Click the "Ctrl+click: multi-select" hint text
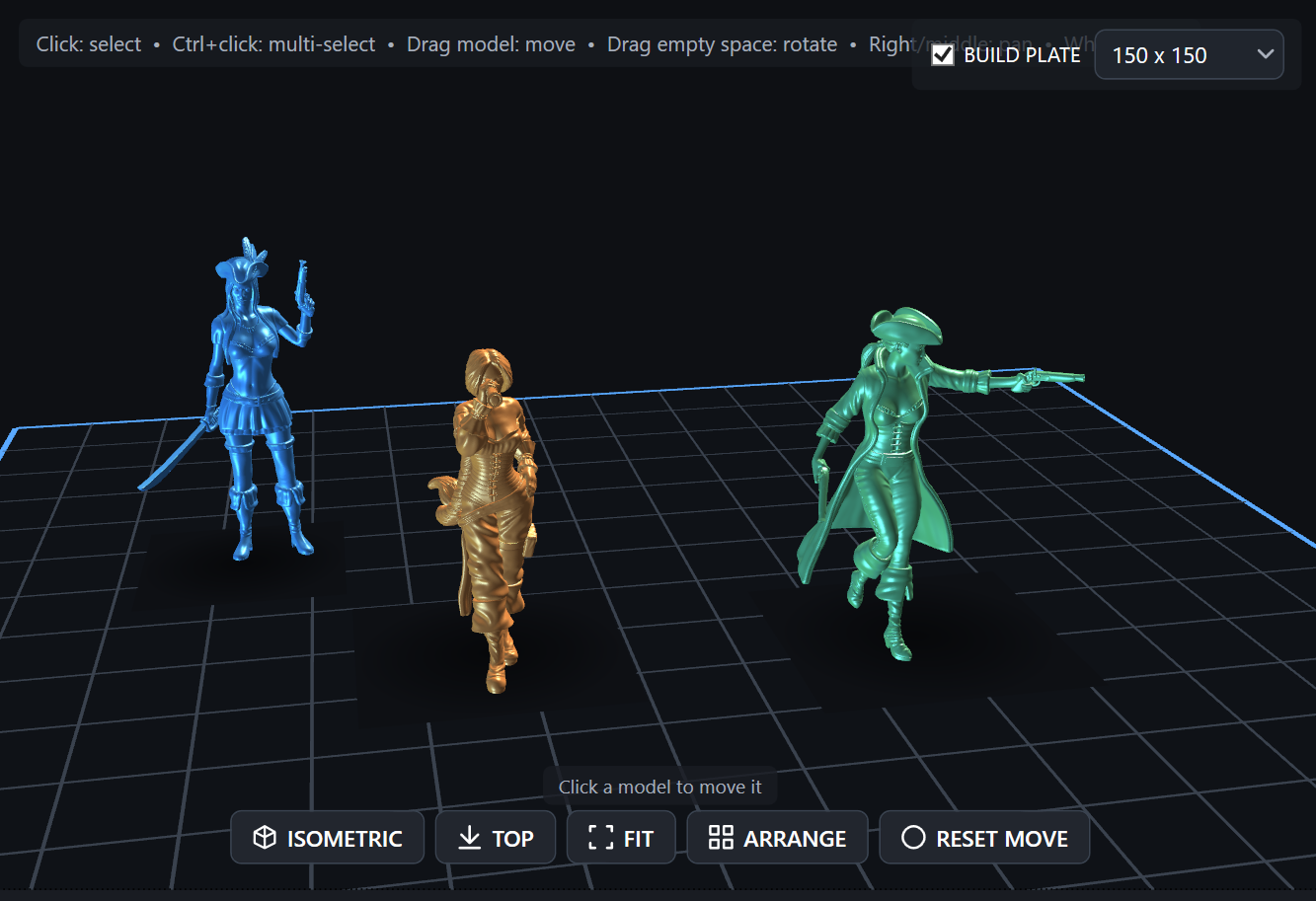1316x901 pixels. 273,44
